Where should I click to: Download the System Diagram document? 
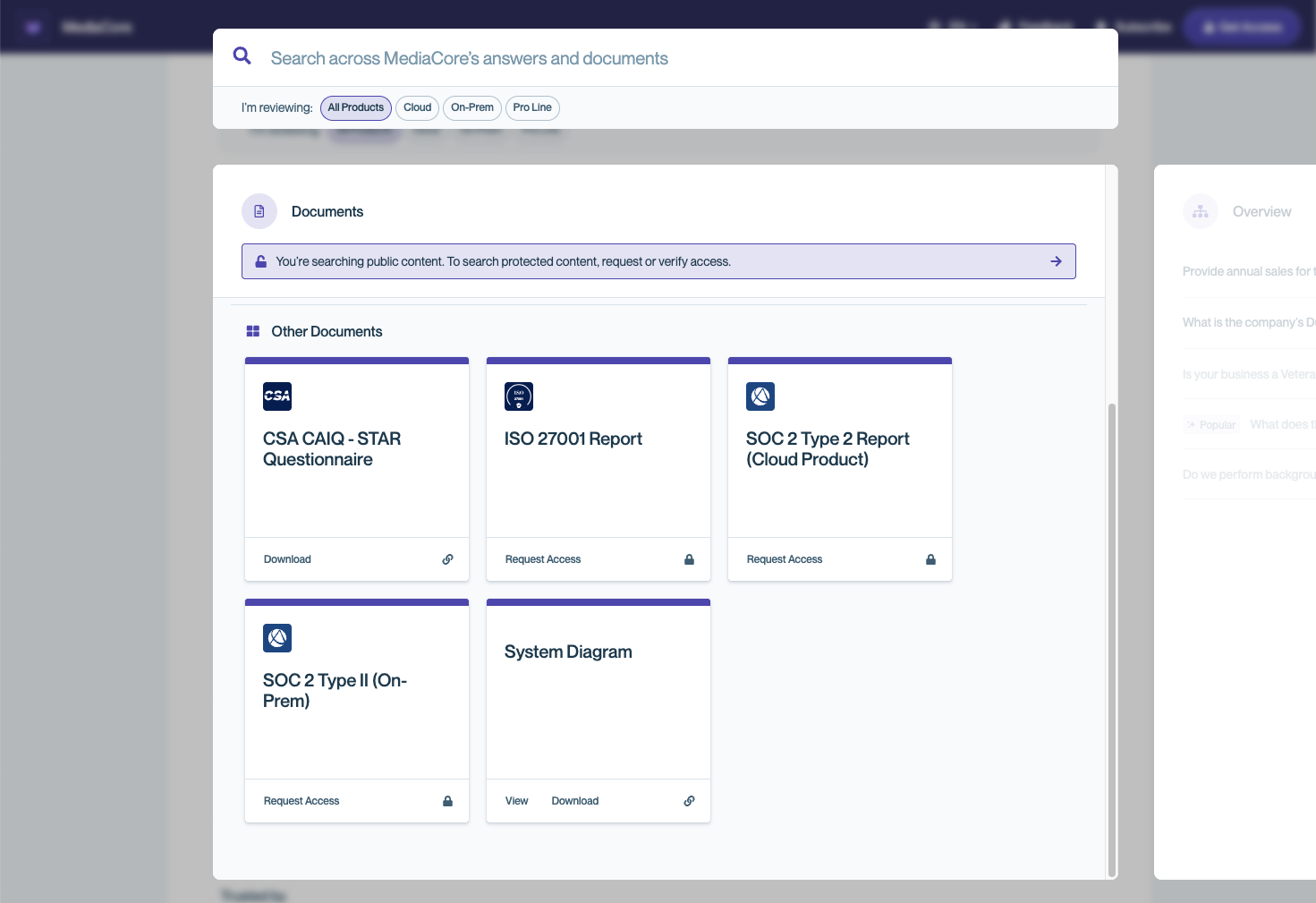[x=575, y=801]
